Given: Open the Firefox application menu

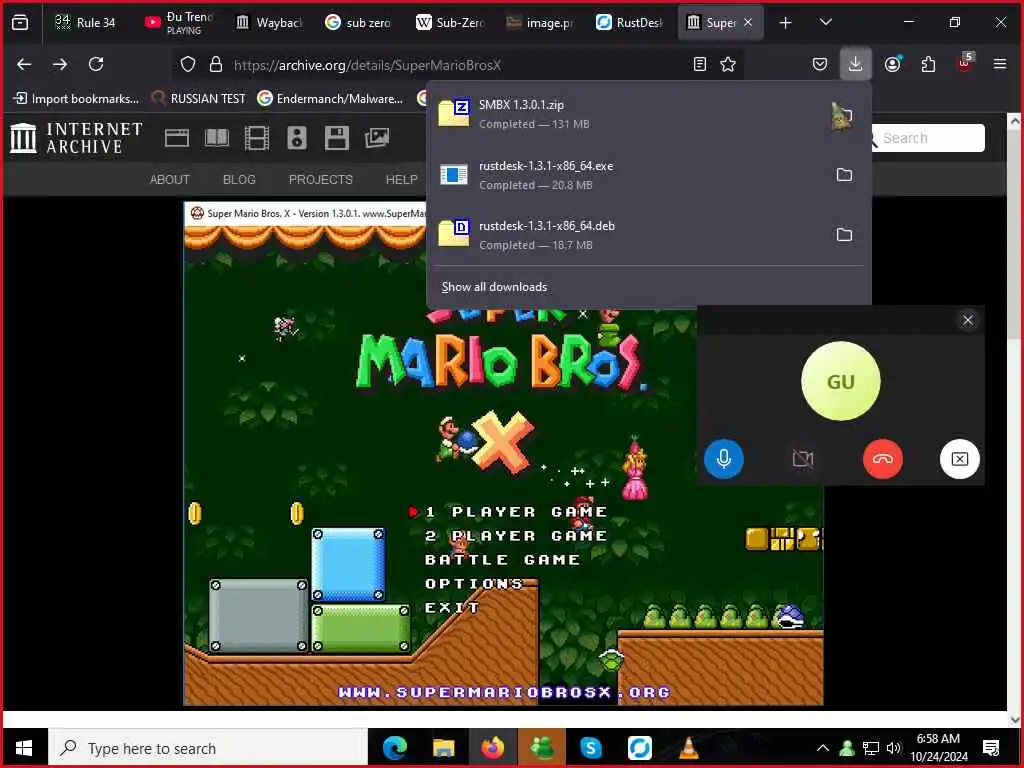Looking at the screenshot, I should [999, 64].
